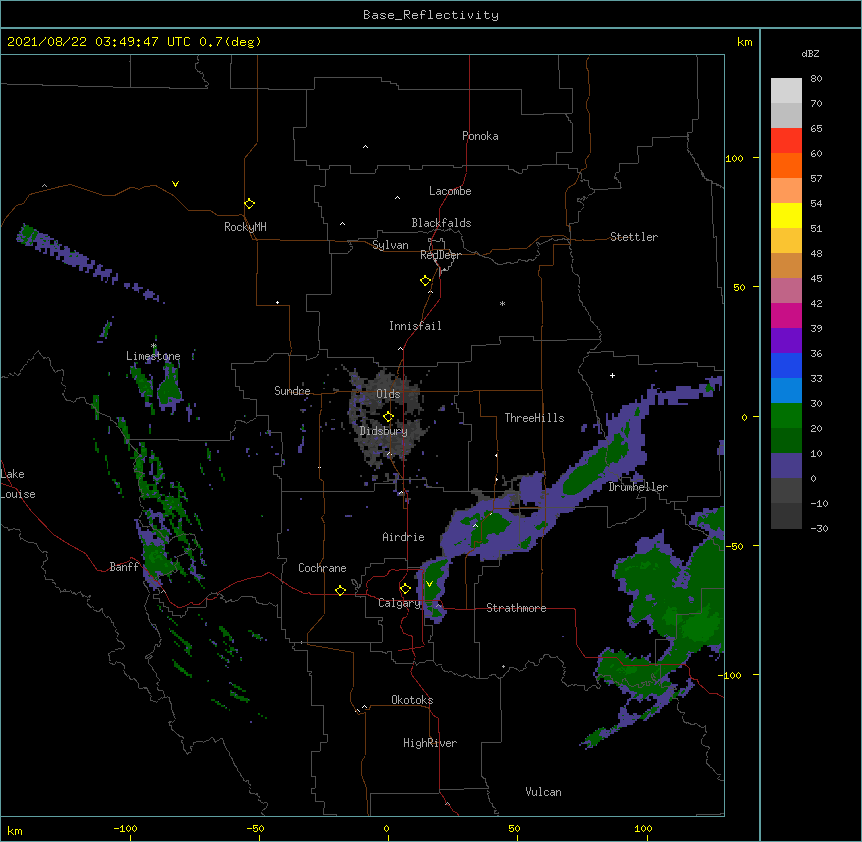Viewport: 862px width, 842px height.
Task: Select the 60 dBZ orange color swatch
Action: pyautogui.click(x=786, y=165)
